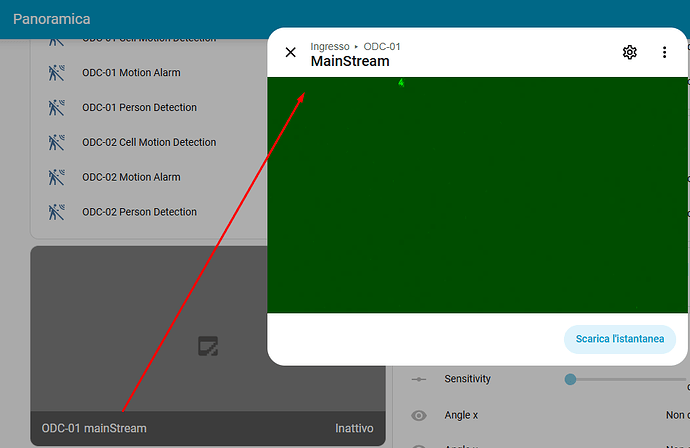Click motion icon beside ODC-02 Cell Motion Detection
Image resolution: width=690 pixels, height=448 pixels.
[56, 142]
